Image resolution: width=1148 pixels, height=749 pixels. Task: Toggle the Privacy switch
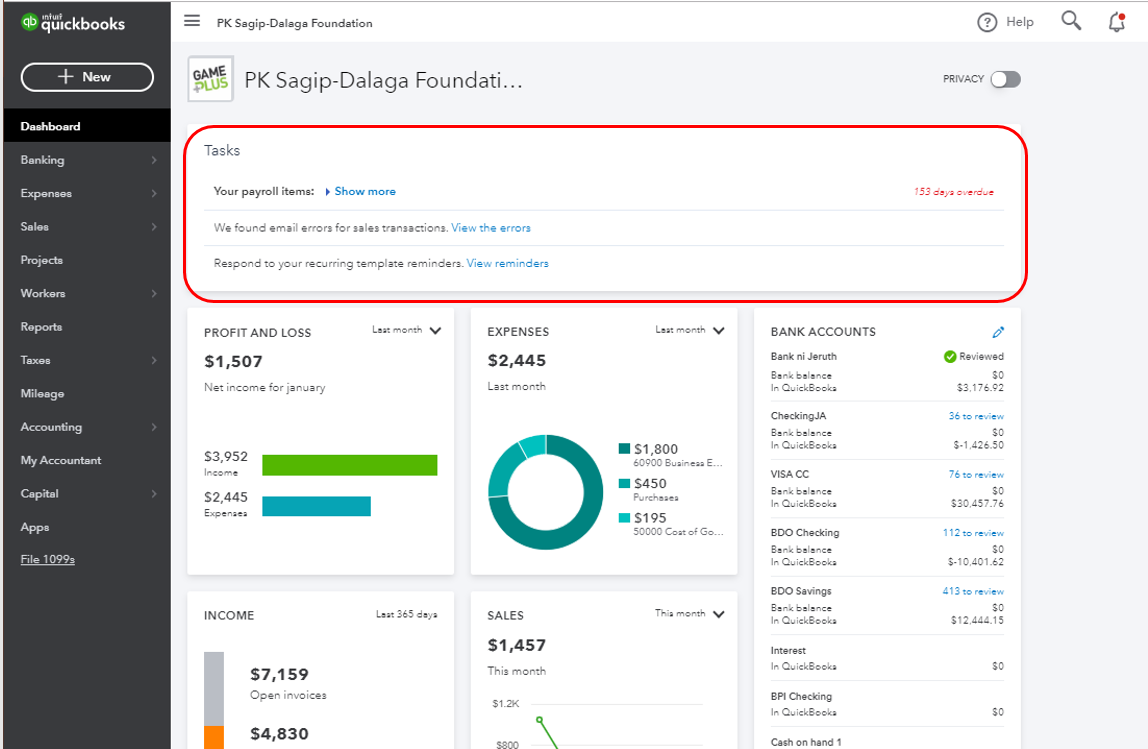click(1005, 80)
